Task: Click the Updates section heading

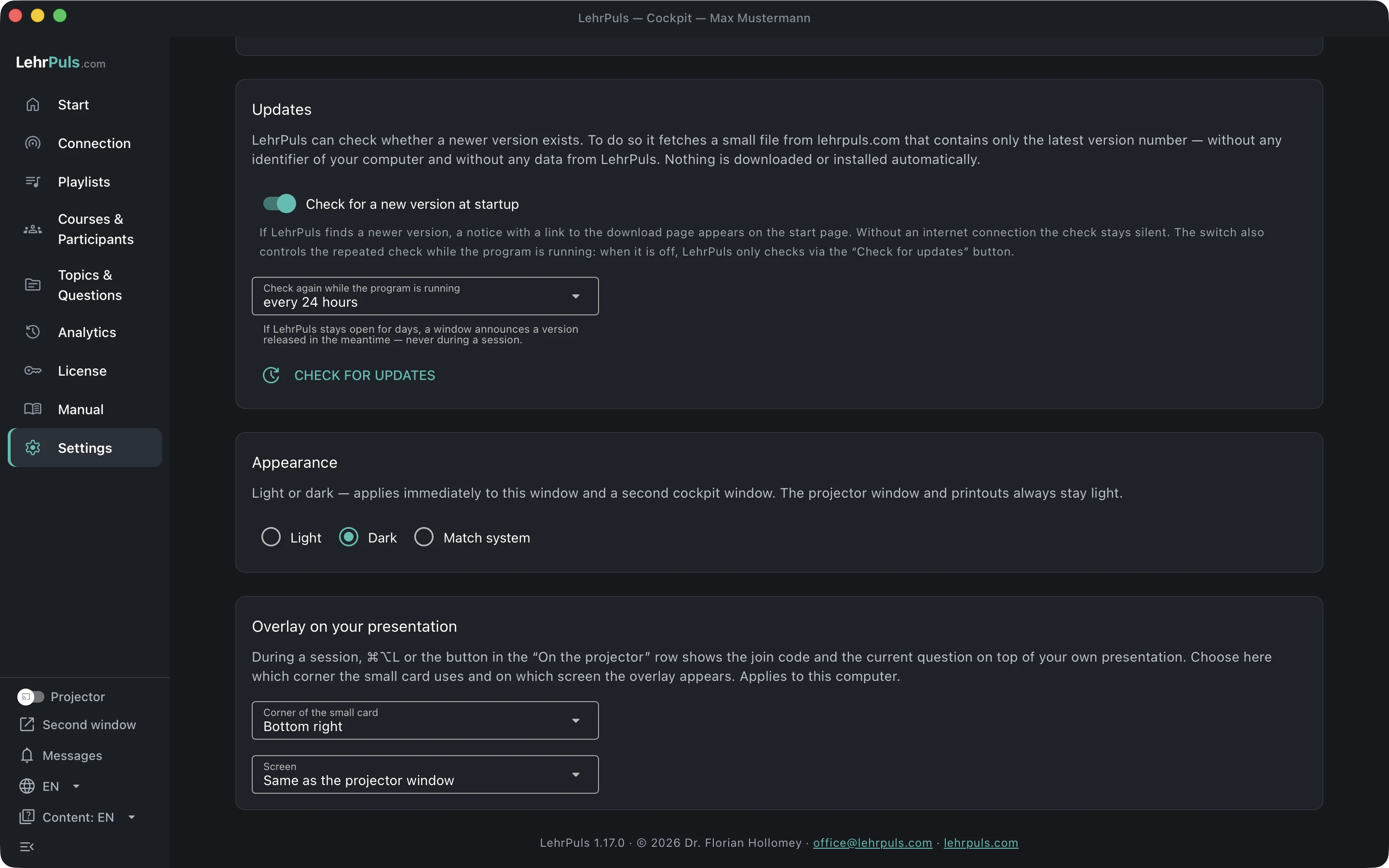Action: (282, 109)
